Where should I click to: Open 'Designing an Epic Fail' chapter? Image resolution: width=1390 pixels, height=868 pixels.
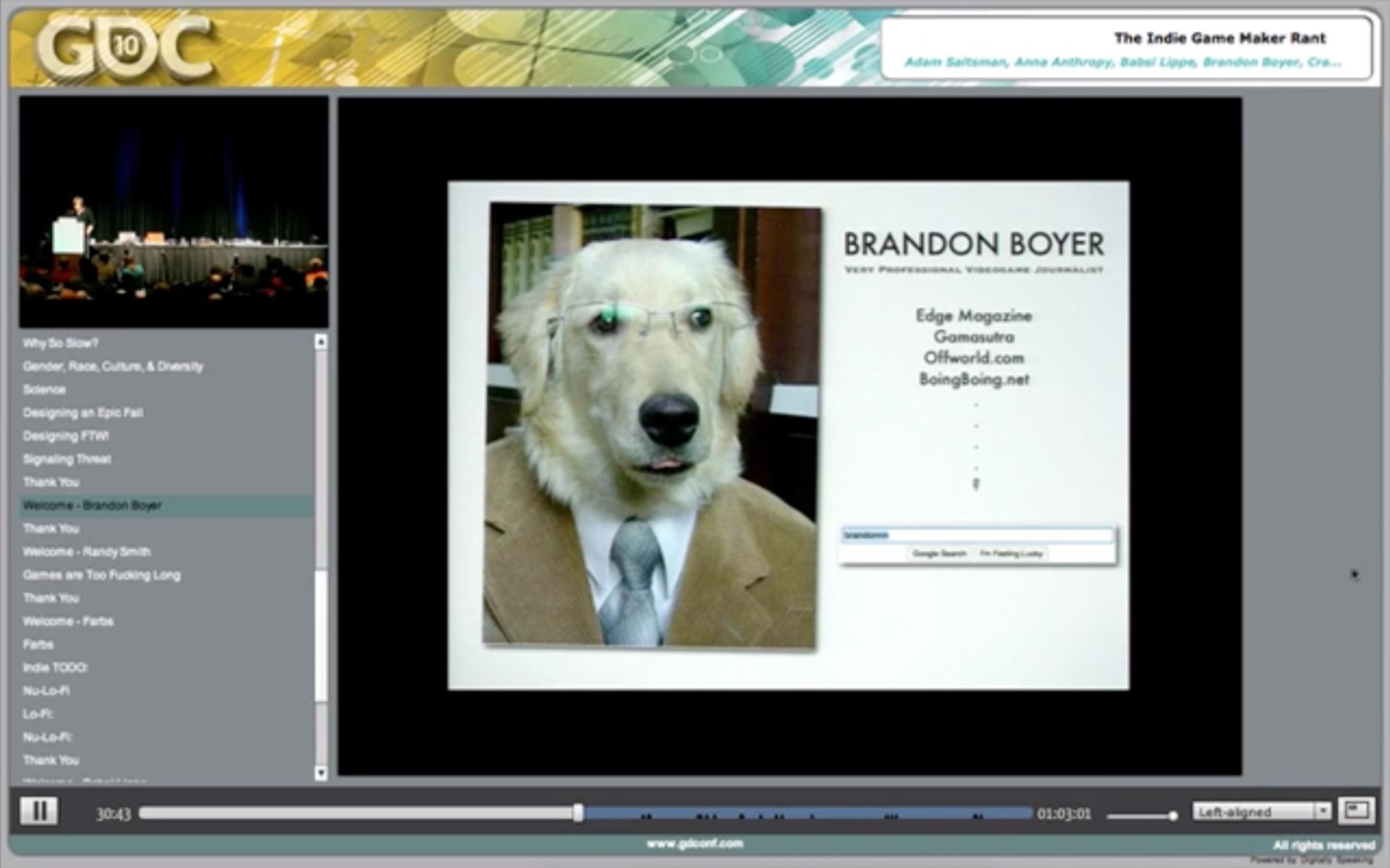(83, 412)
